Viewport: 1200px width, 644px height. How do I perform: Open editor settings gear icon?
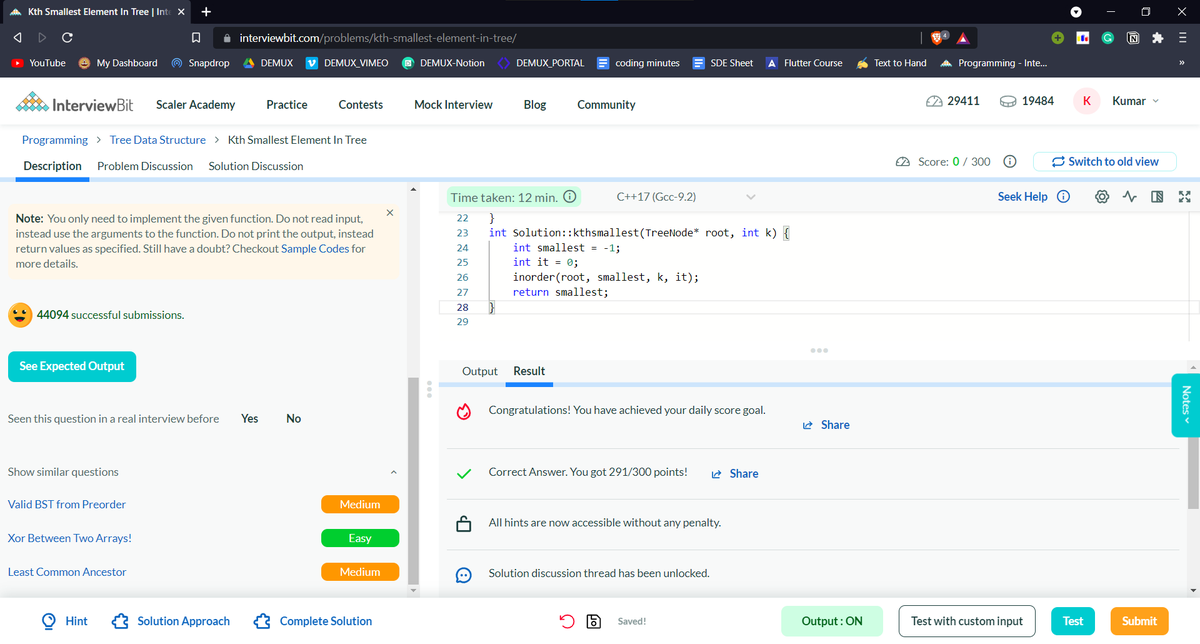[x=1101, y=197]
